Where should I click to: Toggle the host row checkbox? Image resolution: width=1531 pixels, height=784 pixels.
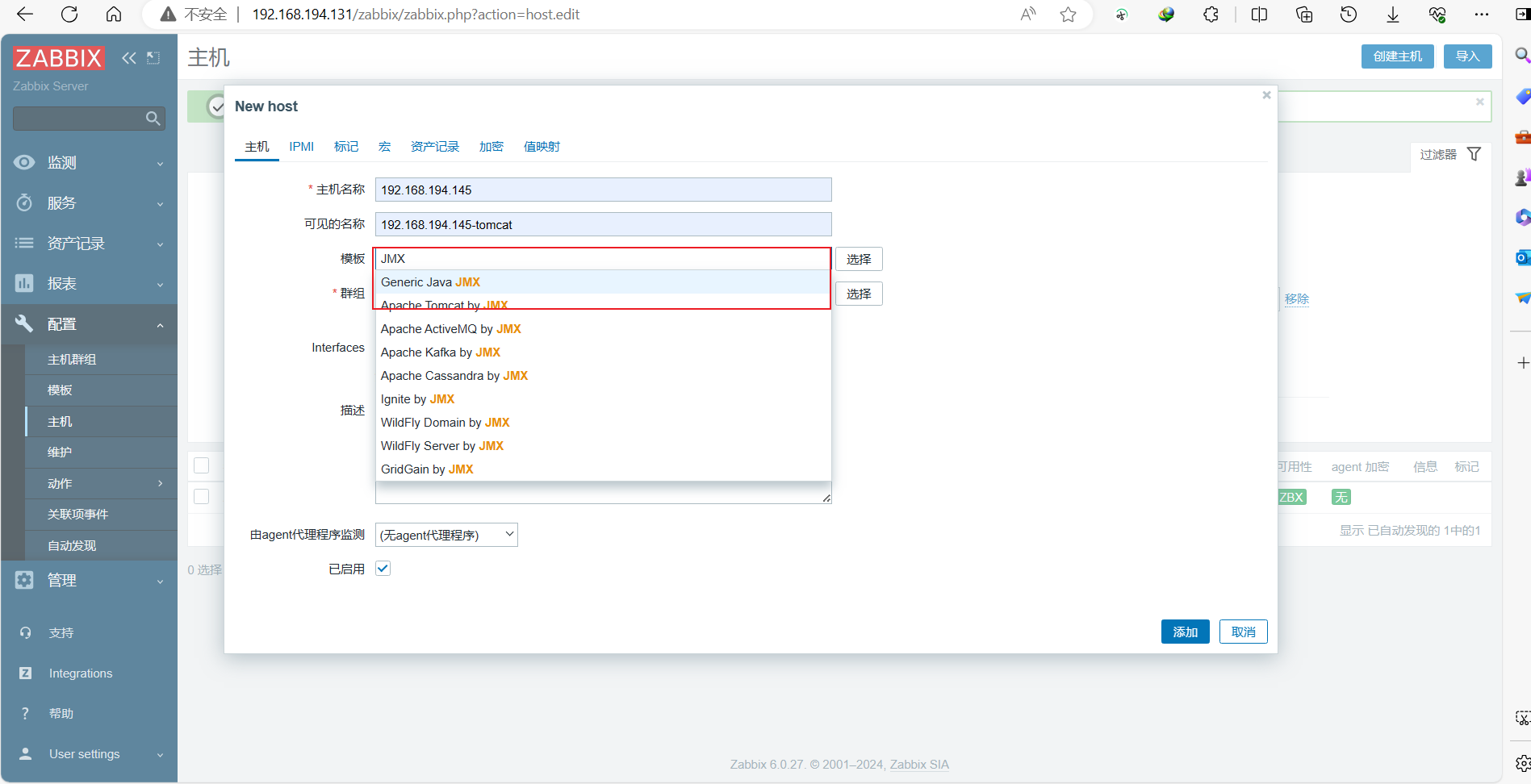click(x=202, y=497)
